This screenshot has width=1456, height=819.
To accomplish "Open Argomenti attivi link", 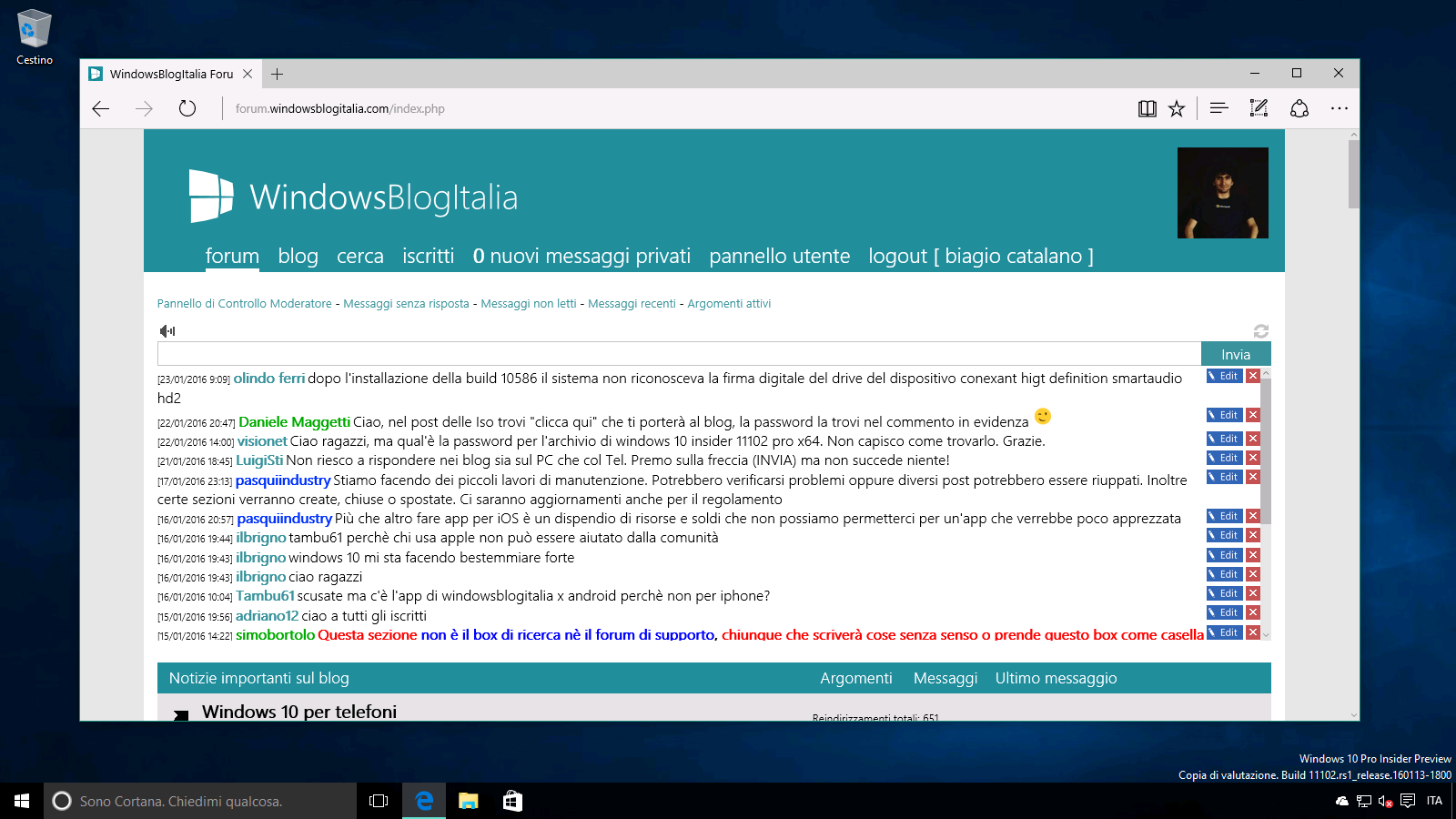I will pos(729,304).
